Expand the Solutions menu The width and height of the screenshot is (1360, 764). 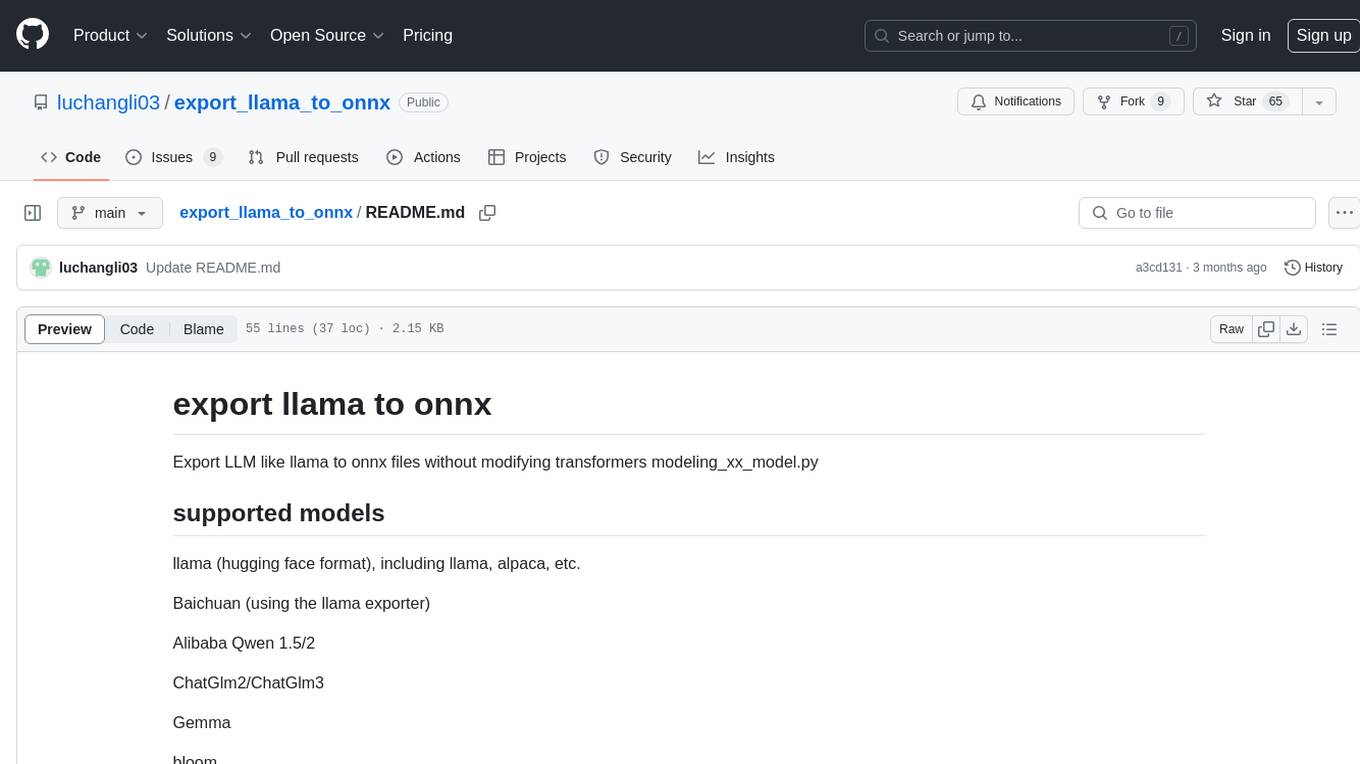pos(209,35)
